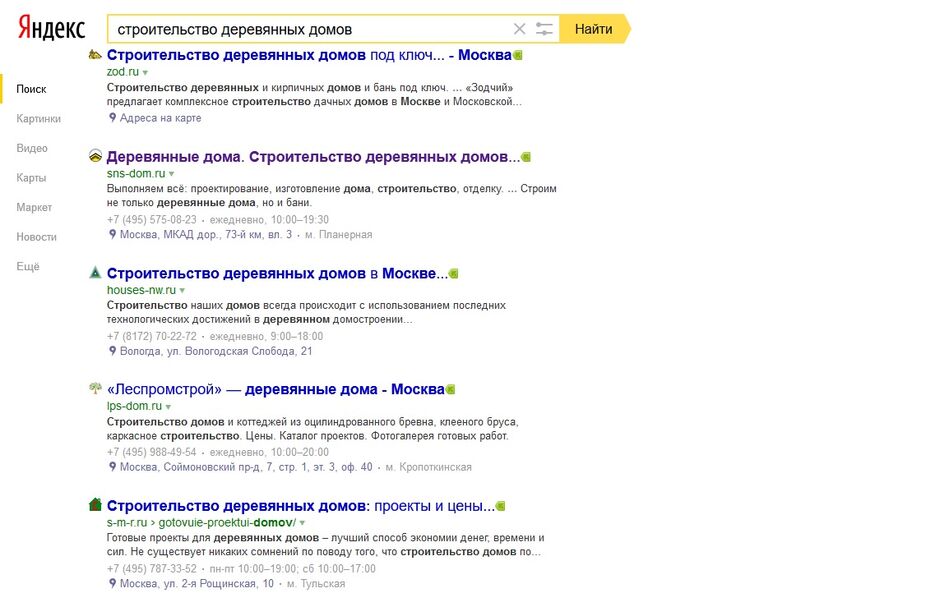This screenshot has width=935, height=593.
Task: Click green badge after s-m-r.ru result title
Action: pyautogui.click(x=501, y=506)
